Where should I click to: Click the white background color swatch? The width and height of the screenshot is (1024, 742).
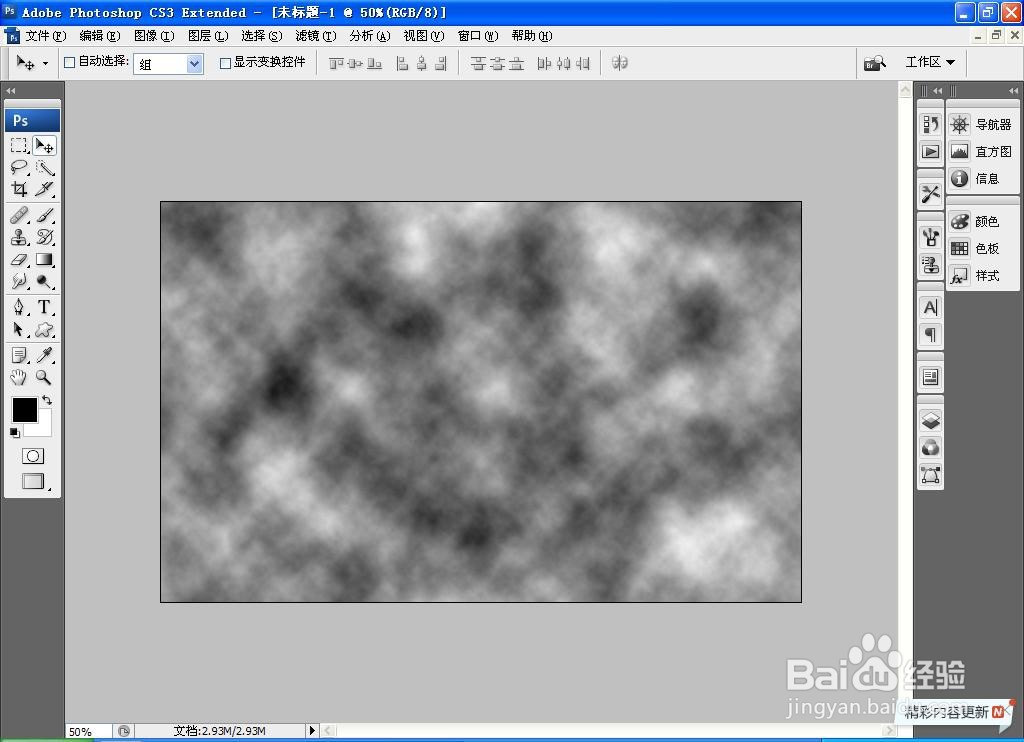[x=42, y=428]
